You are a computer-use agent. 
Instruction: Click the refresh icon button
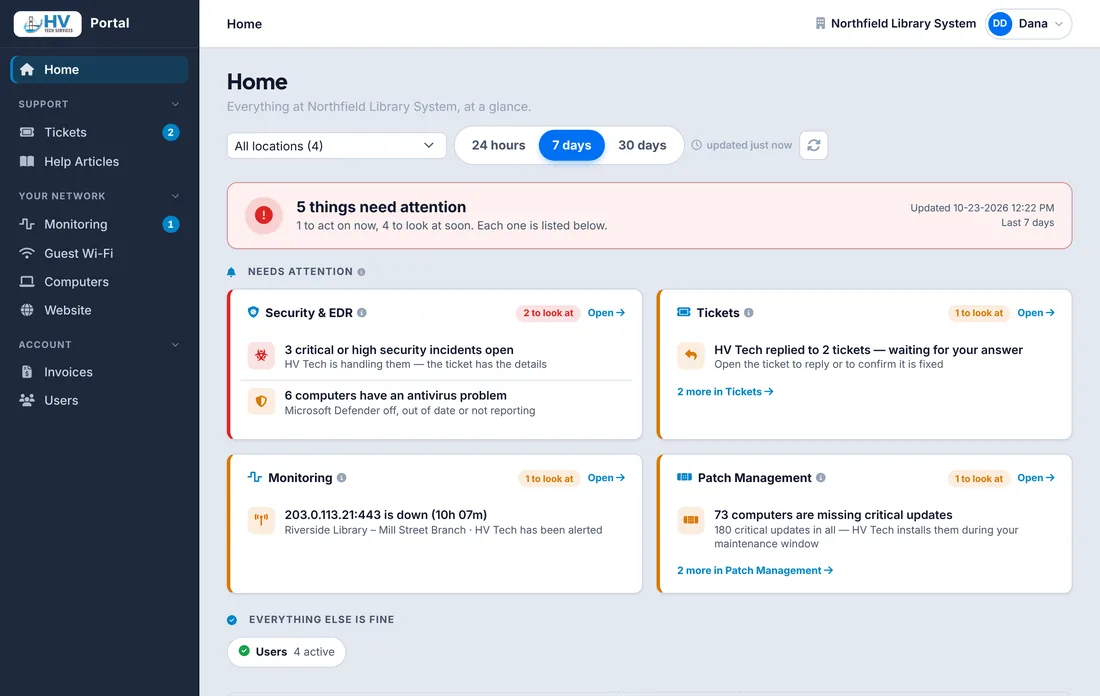pos(814,145)
